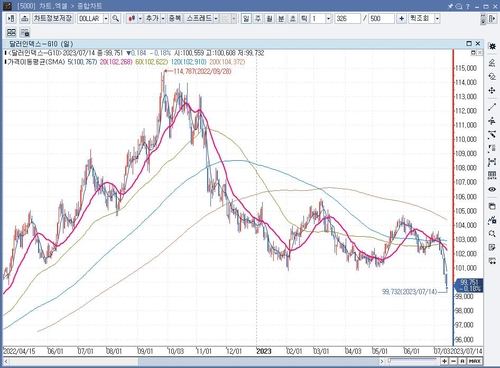Screen dimensions: 500x368
Task: Expand the 추가 dropdown arrow
Action: [163, 18]
